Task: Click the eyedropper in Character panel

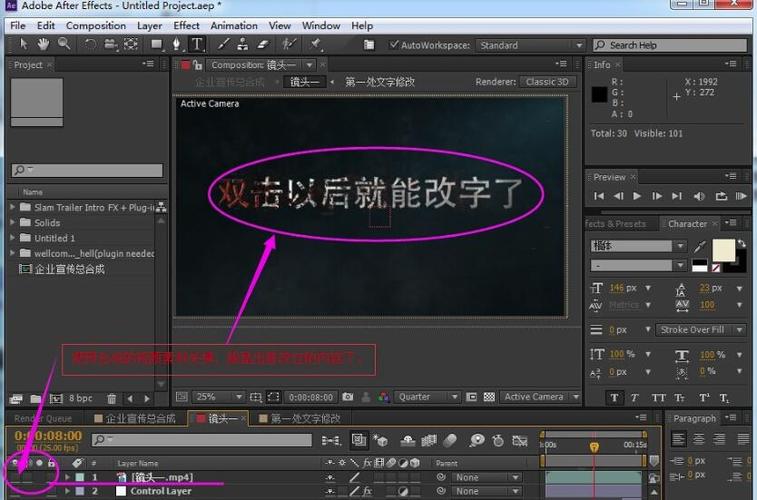Action: click(x=700, y=247)
